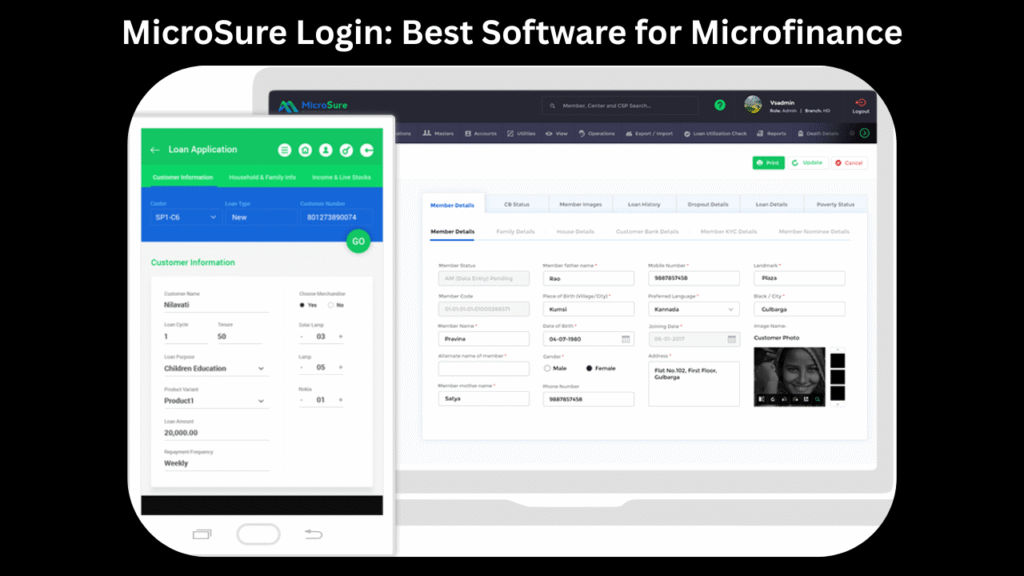Increase Solar Lamp quantity with plus
The width and height of the screenshot is (1024, 576).
340,337
